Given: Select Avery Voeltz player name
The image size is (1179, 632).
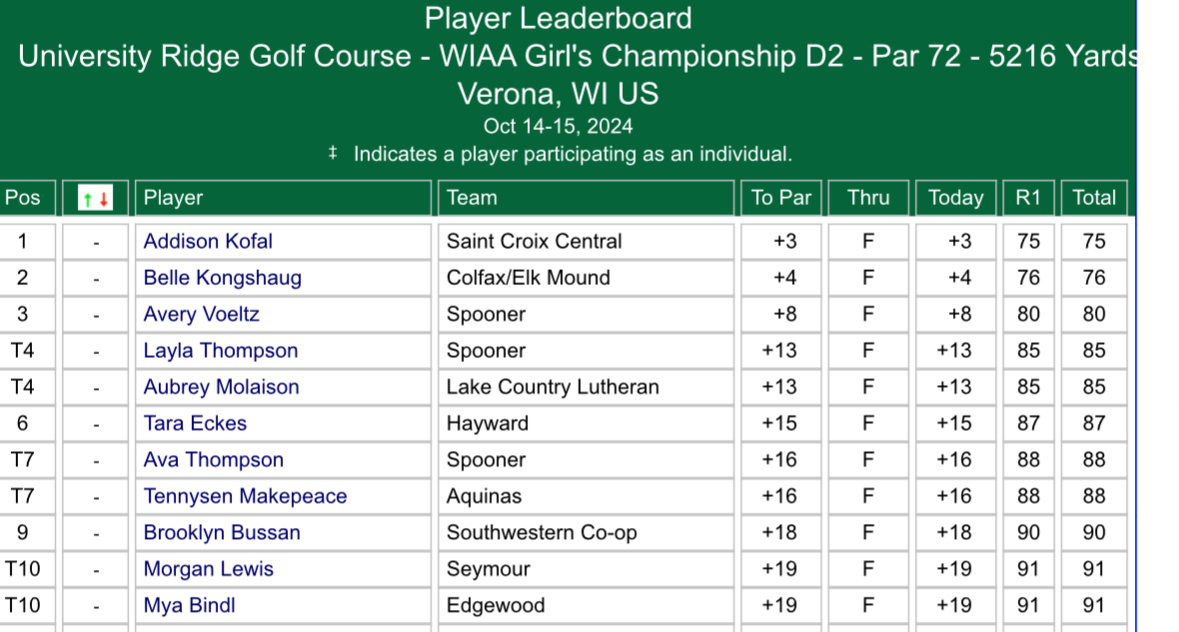Looking at the screenshot, I should pyautogui.click(x=202, y=314).
